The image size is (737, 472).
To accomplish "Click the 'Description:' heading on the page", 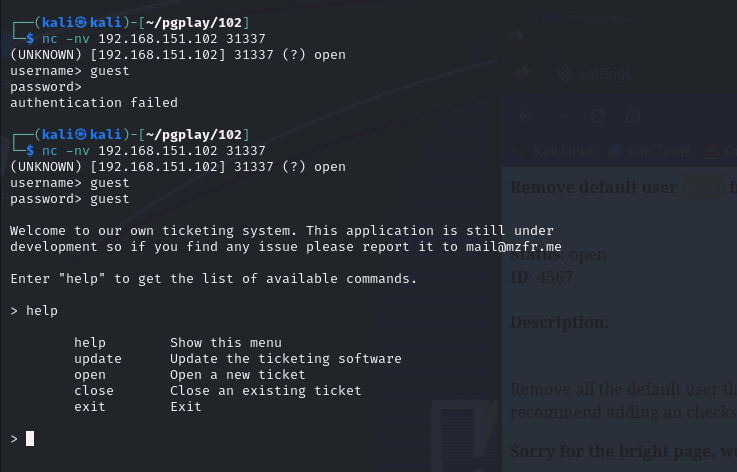I will 559,322.
